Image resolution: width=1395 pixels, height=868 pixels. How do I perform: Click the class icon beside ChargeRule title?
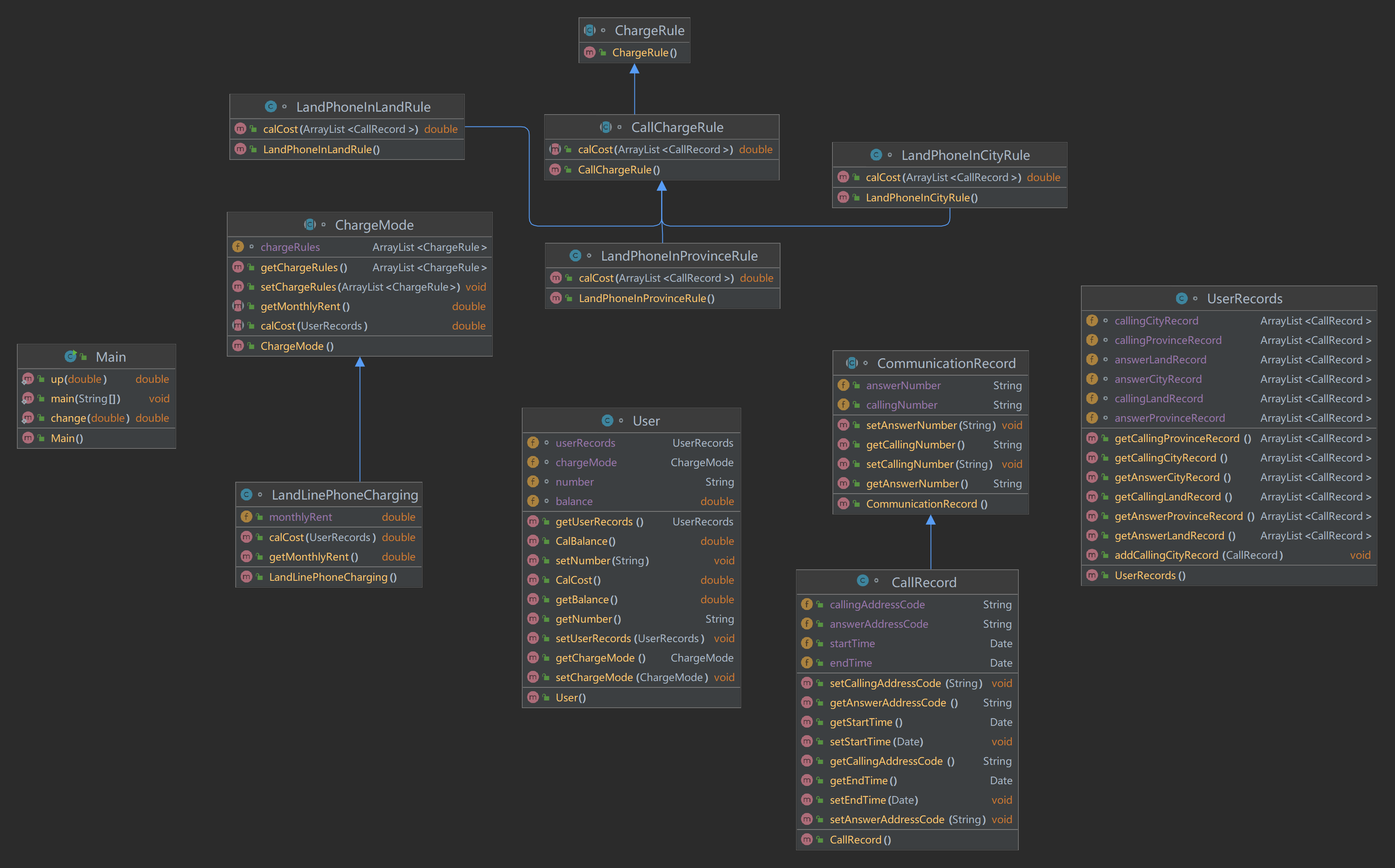point(589,30)
